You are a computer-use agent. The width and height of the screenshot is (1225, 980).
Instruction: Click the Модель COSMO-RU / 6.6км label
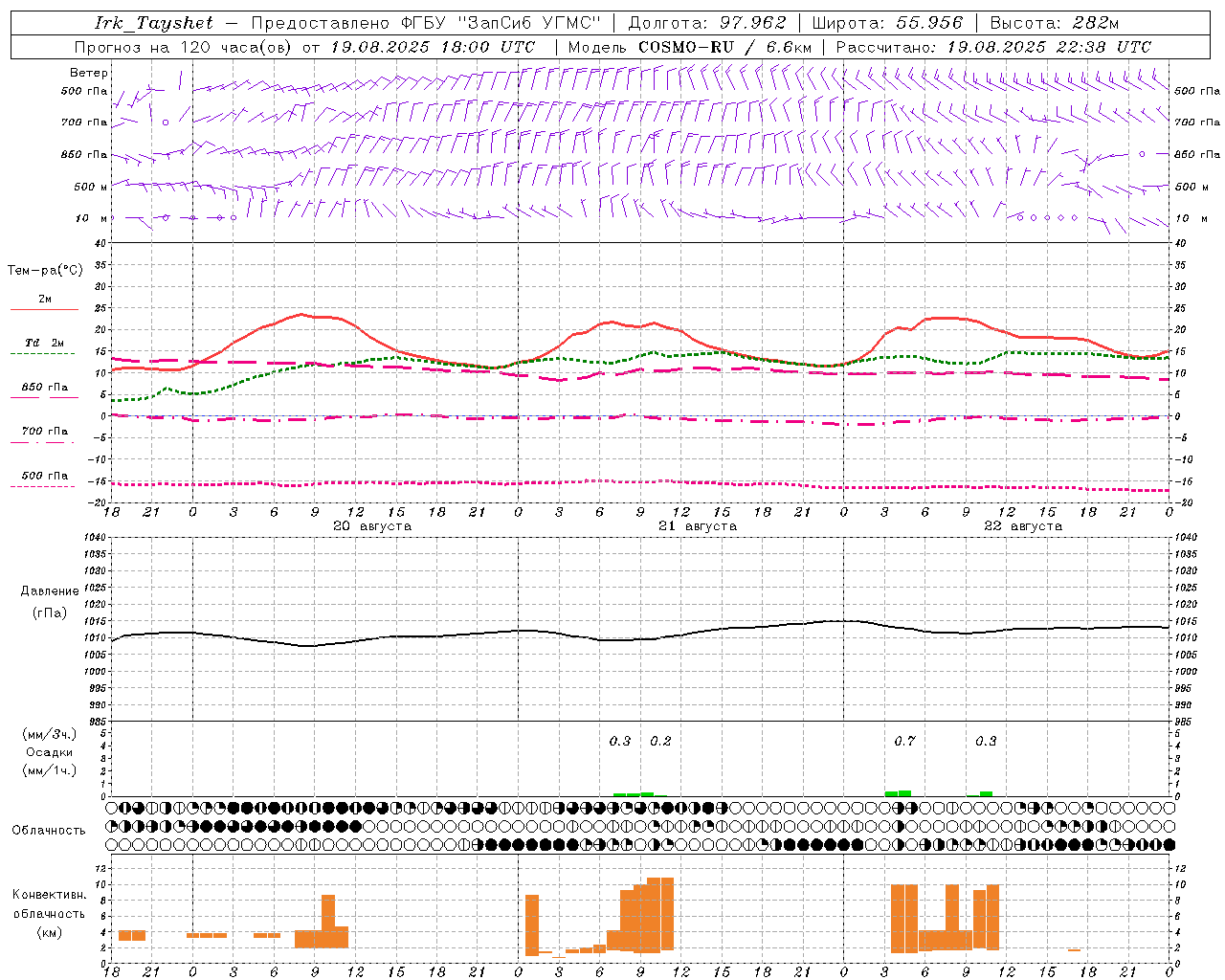click(x=690, y=47)
